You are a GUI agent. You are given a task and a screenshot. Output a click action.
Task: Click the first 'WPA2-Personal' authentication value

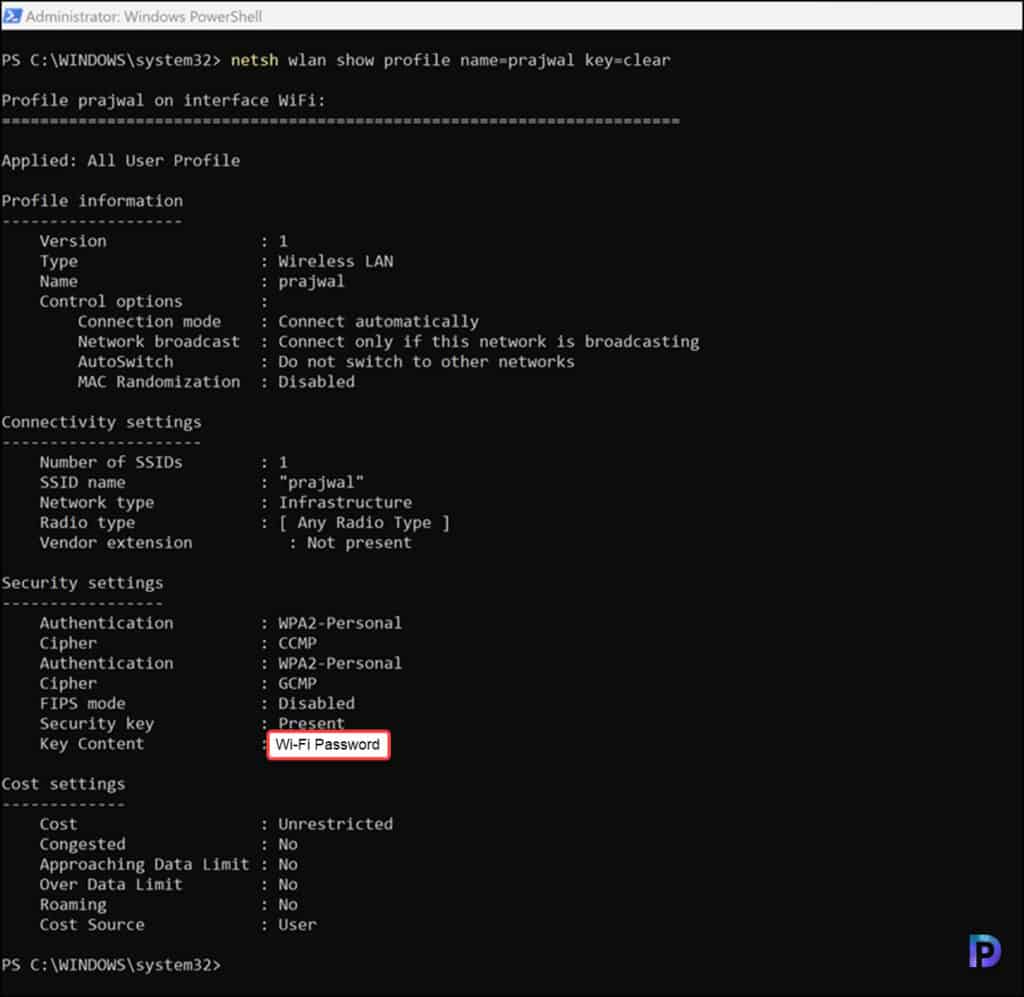(340, 623)
